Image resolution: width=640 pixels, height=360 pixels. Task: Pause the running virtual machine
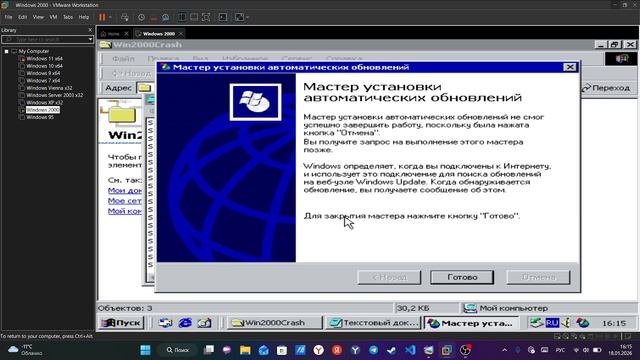tap(102, 17)
